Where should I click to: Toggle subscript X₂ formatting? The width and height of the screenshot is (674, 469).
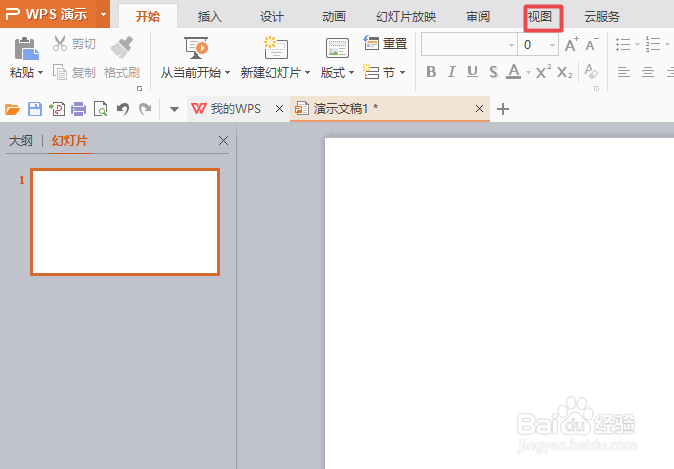click(564, 72)
